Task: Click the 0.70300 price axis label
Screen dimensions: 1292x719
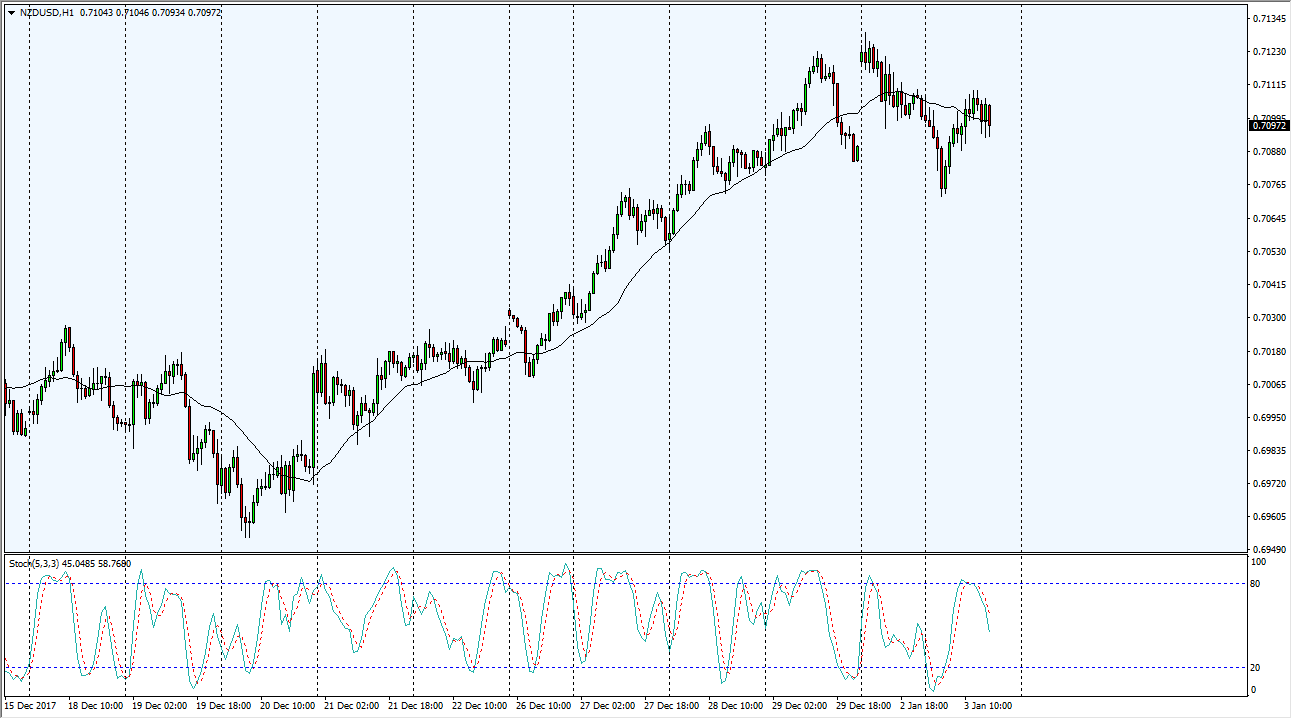Action: pyautogui.click(x=1269, y=318)
